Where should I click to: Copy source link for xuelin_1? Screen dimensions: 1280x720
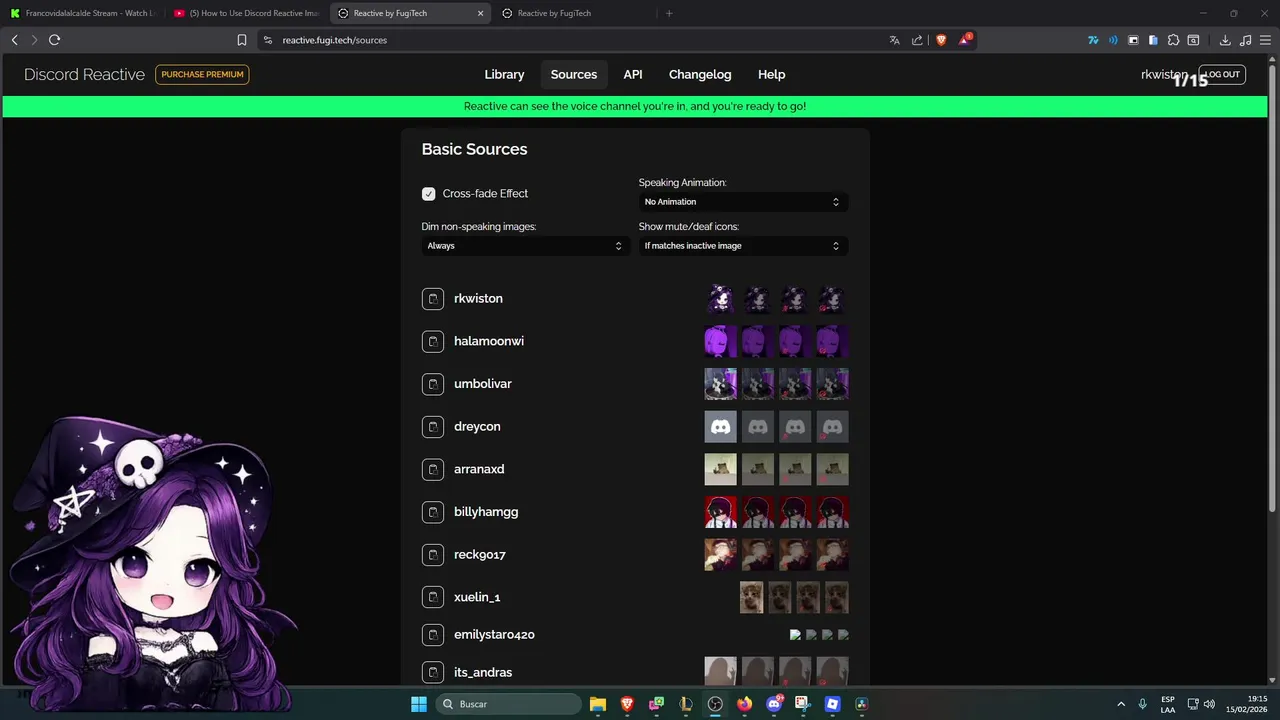pos(432,597)
